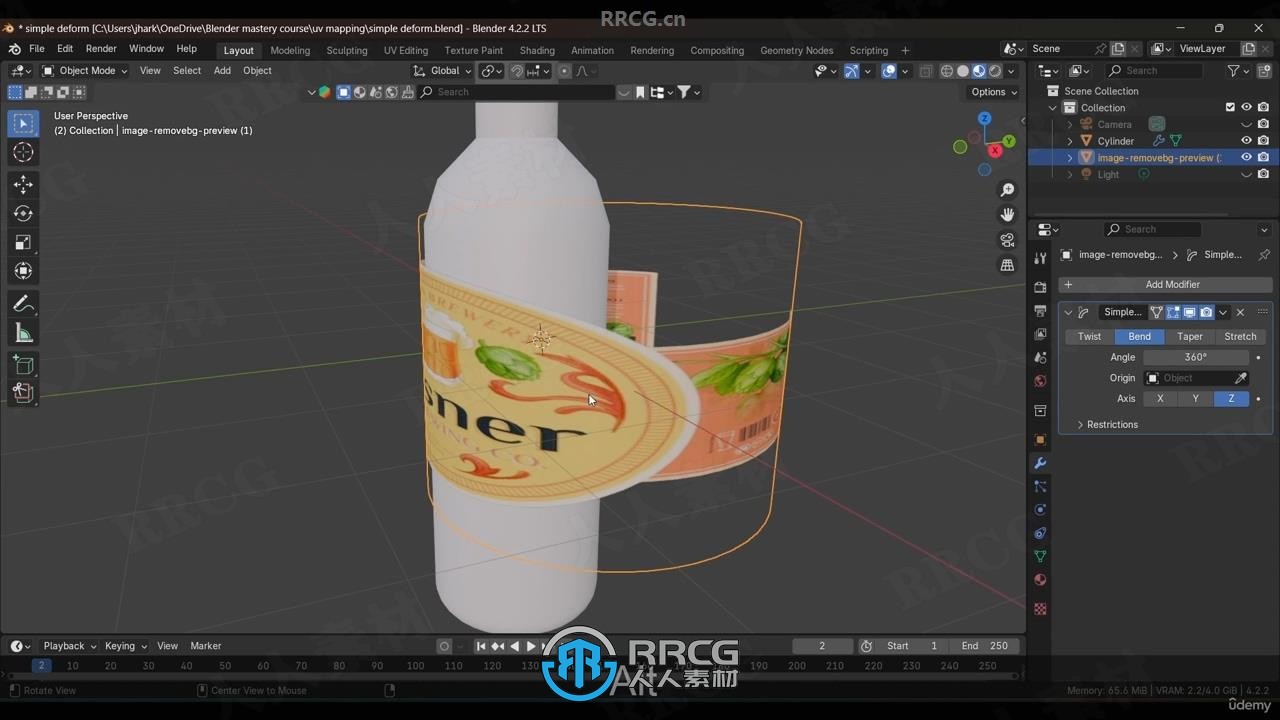
Task: Select the Taper deform mode
Action: [x=1190, y=337]
